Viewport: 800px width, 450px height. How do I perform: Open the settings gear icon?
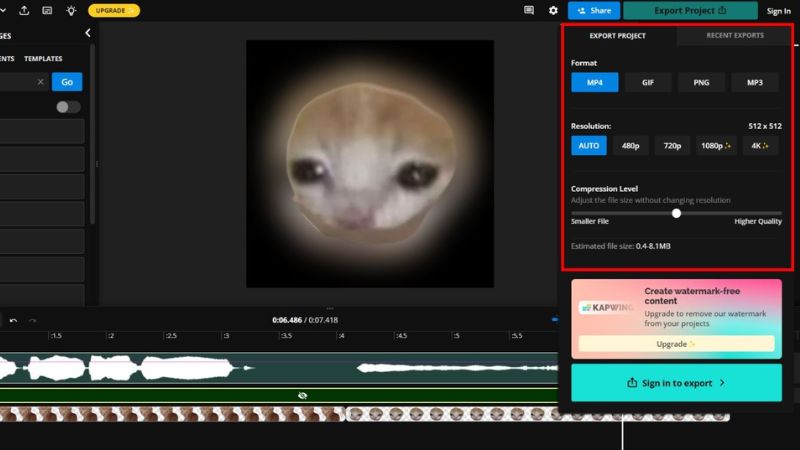coord(554,10)
